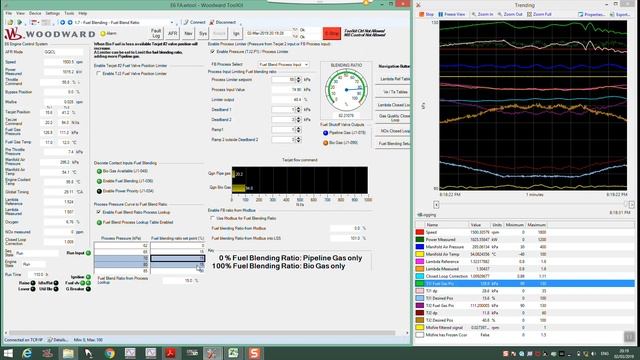Open the Settings menu

[x=53, y=13]
